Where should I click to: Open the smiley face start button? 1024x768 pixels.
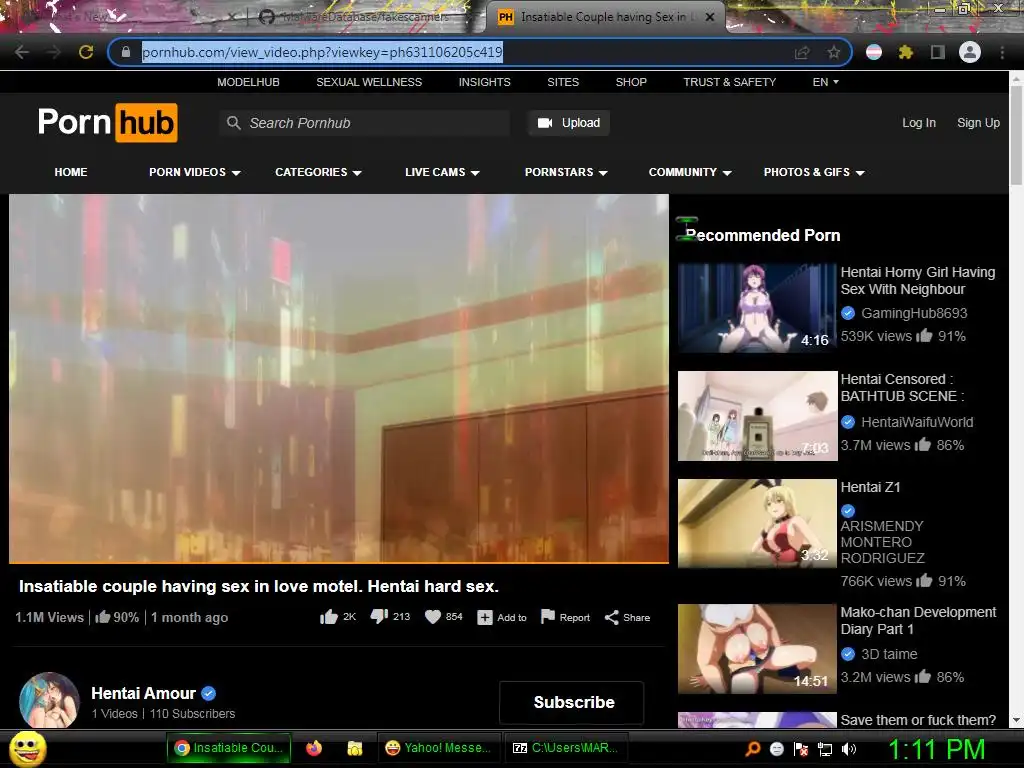(x=27, y=748)
